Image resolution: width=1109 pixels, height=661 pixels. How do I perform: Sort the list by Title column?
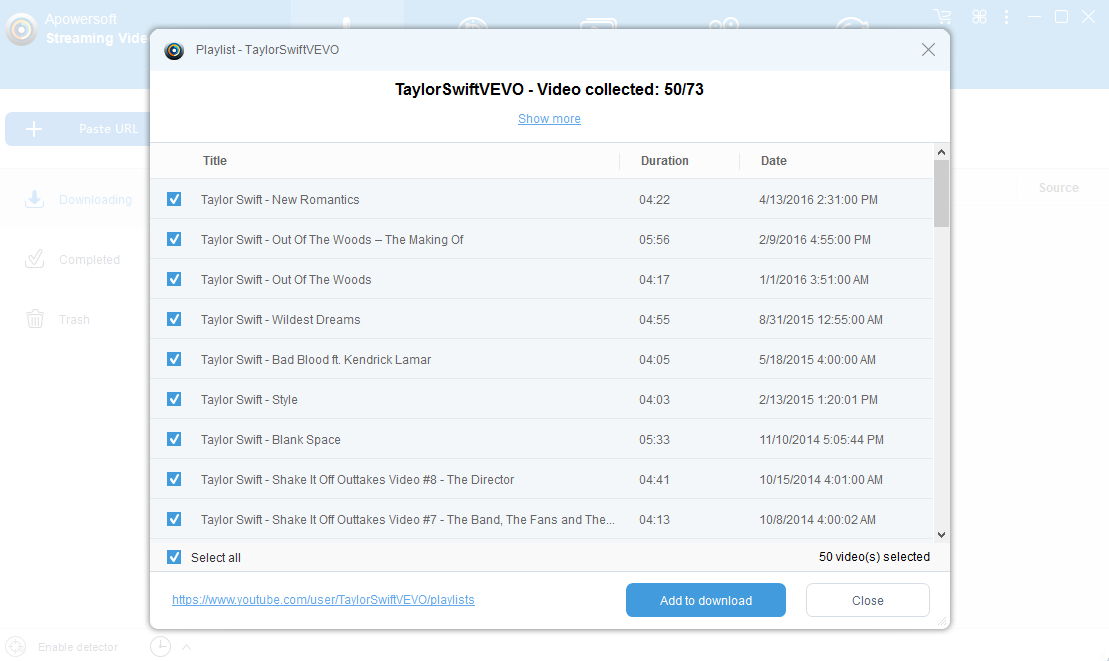coord(214,160)
